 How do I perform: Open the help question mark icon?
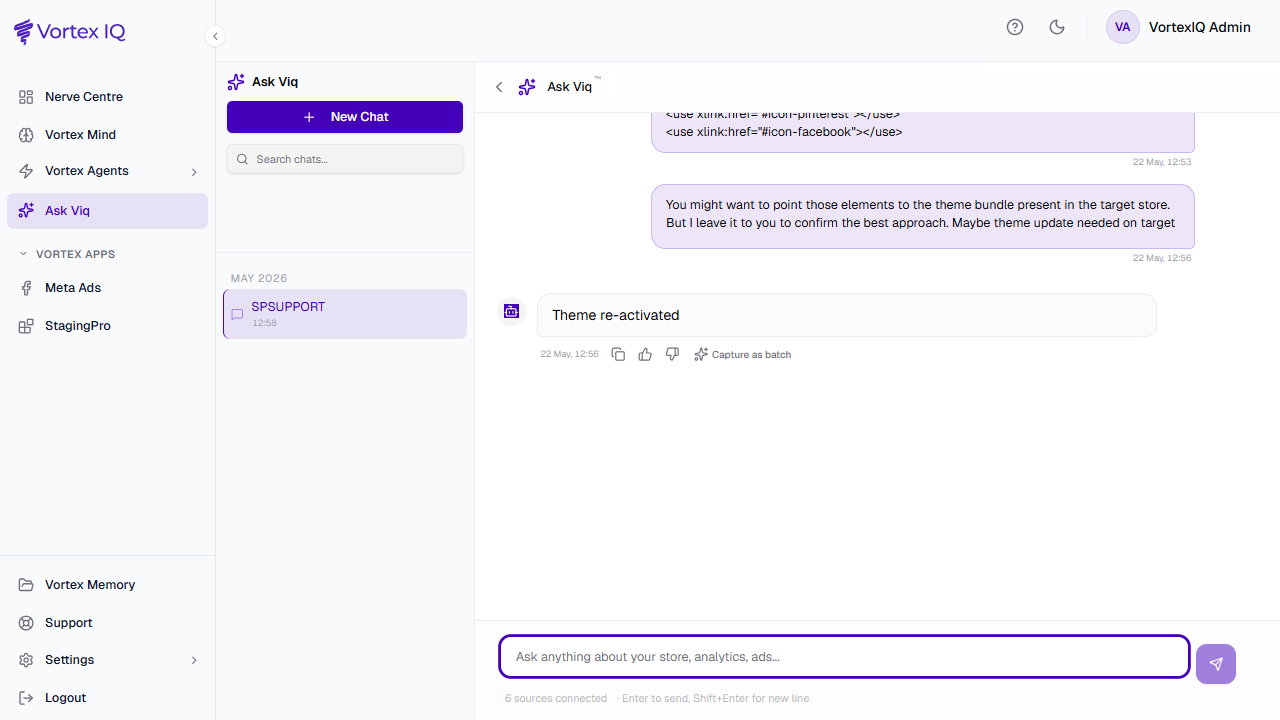1015,27
